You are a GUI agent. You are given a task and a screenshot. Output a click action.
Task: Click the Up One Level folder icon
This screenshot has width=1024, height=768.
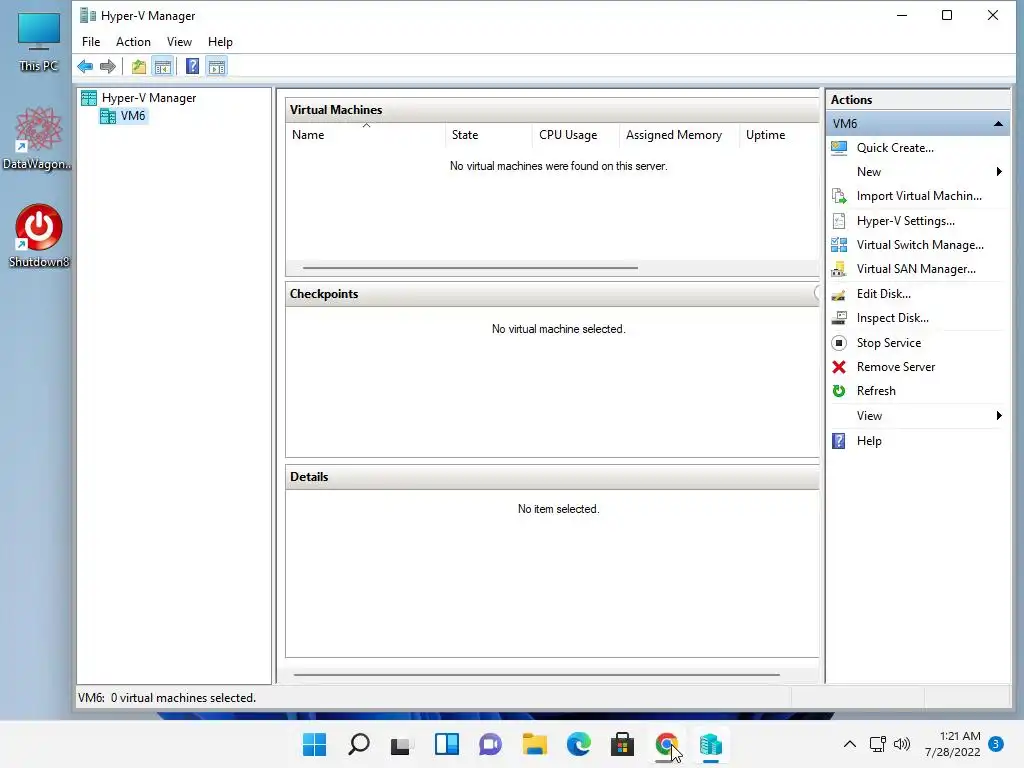tap(138, 66)
